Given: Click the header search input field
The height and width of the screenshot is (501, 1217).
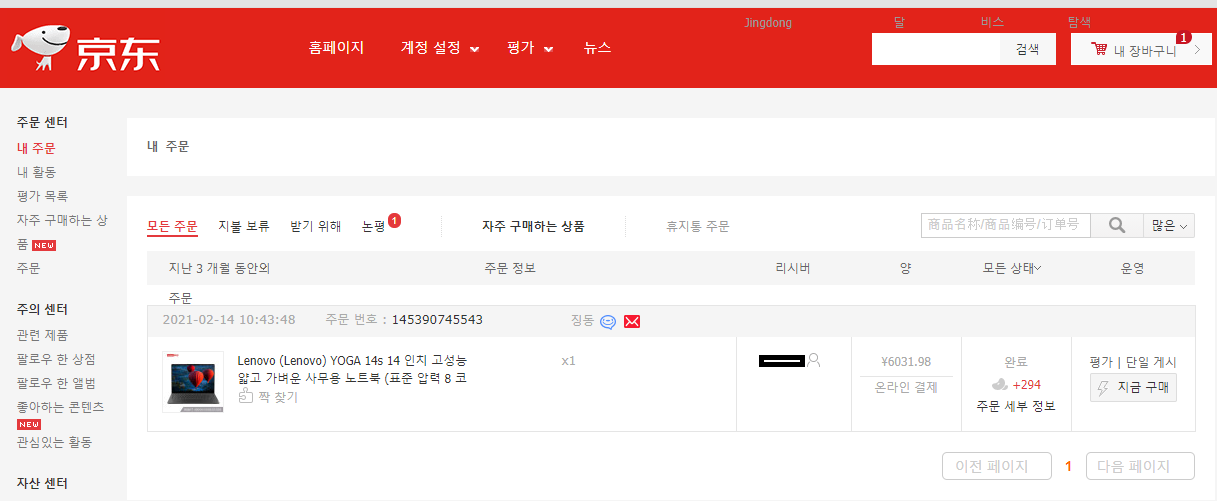Looking at the screenshot, I should (936, 49).
